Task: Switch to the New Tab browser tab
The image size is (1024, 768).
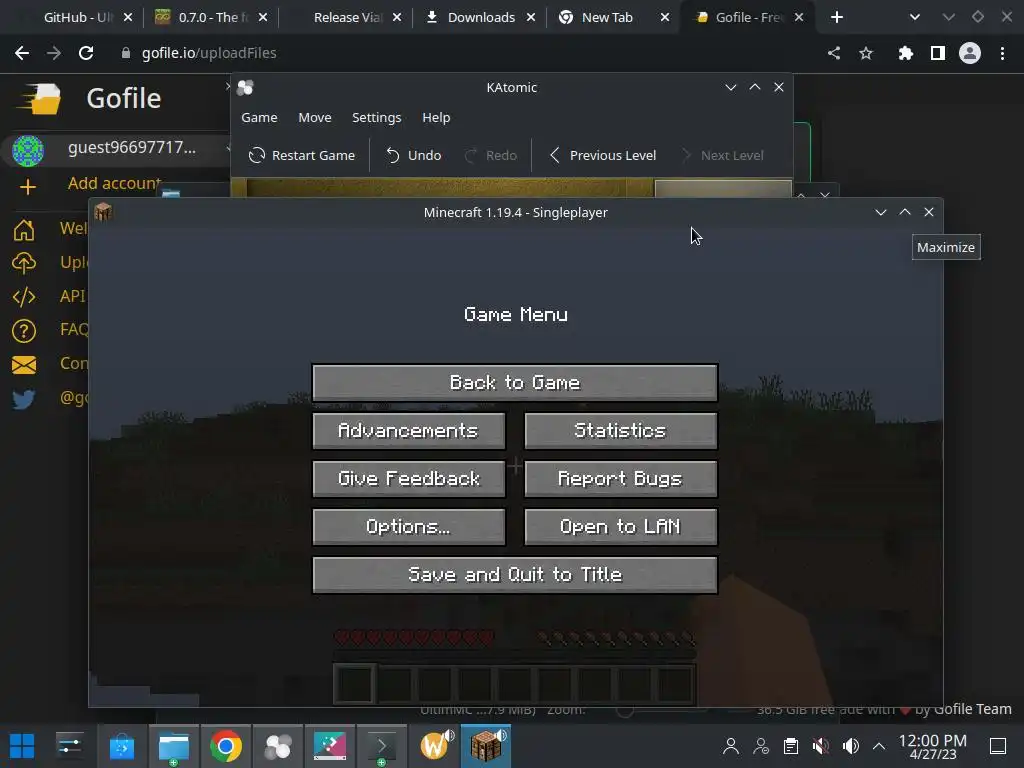Action: [607, 18]
